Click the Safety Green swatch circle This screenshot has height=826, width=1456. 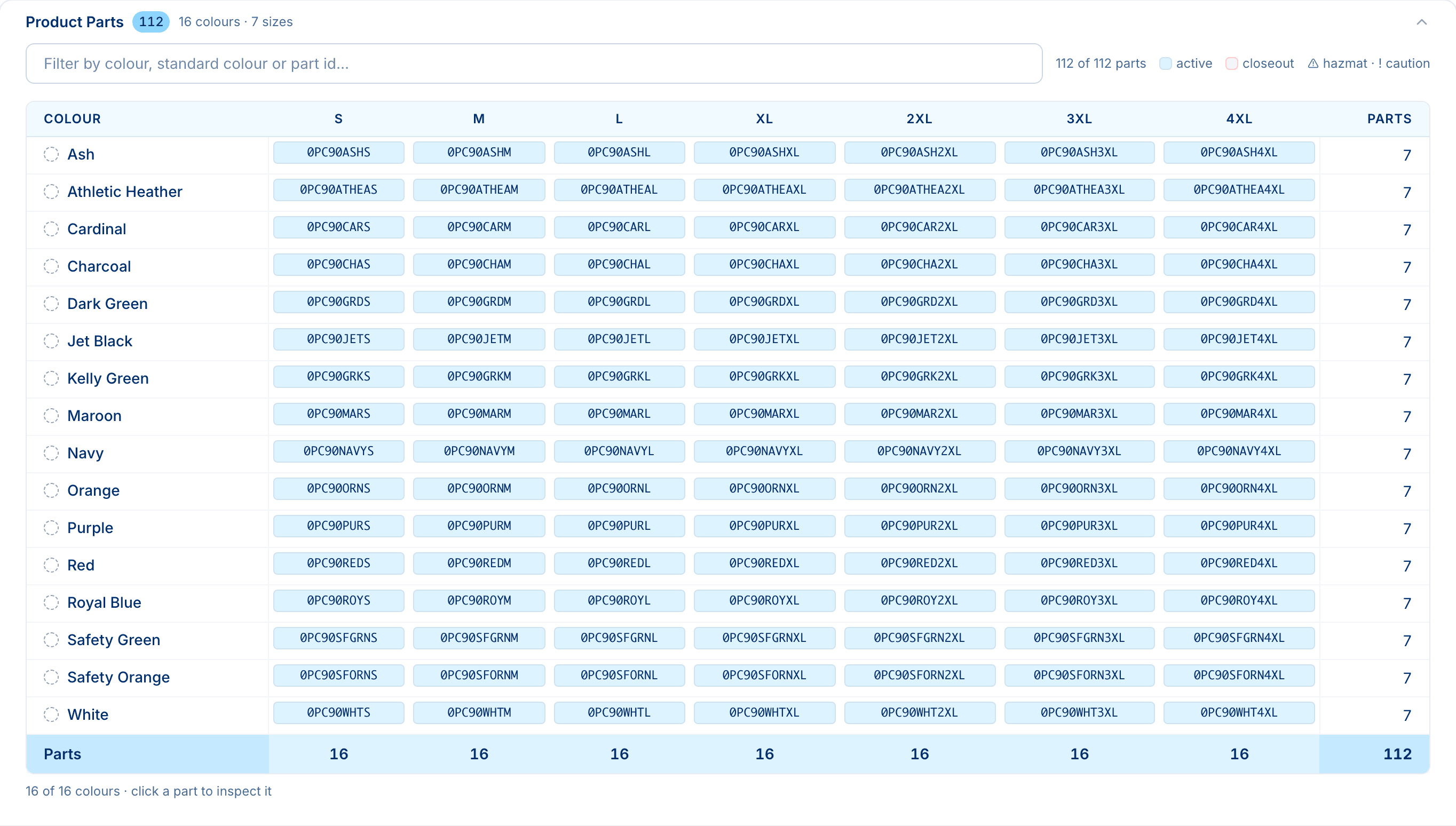point(51,640)
